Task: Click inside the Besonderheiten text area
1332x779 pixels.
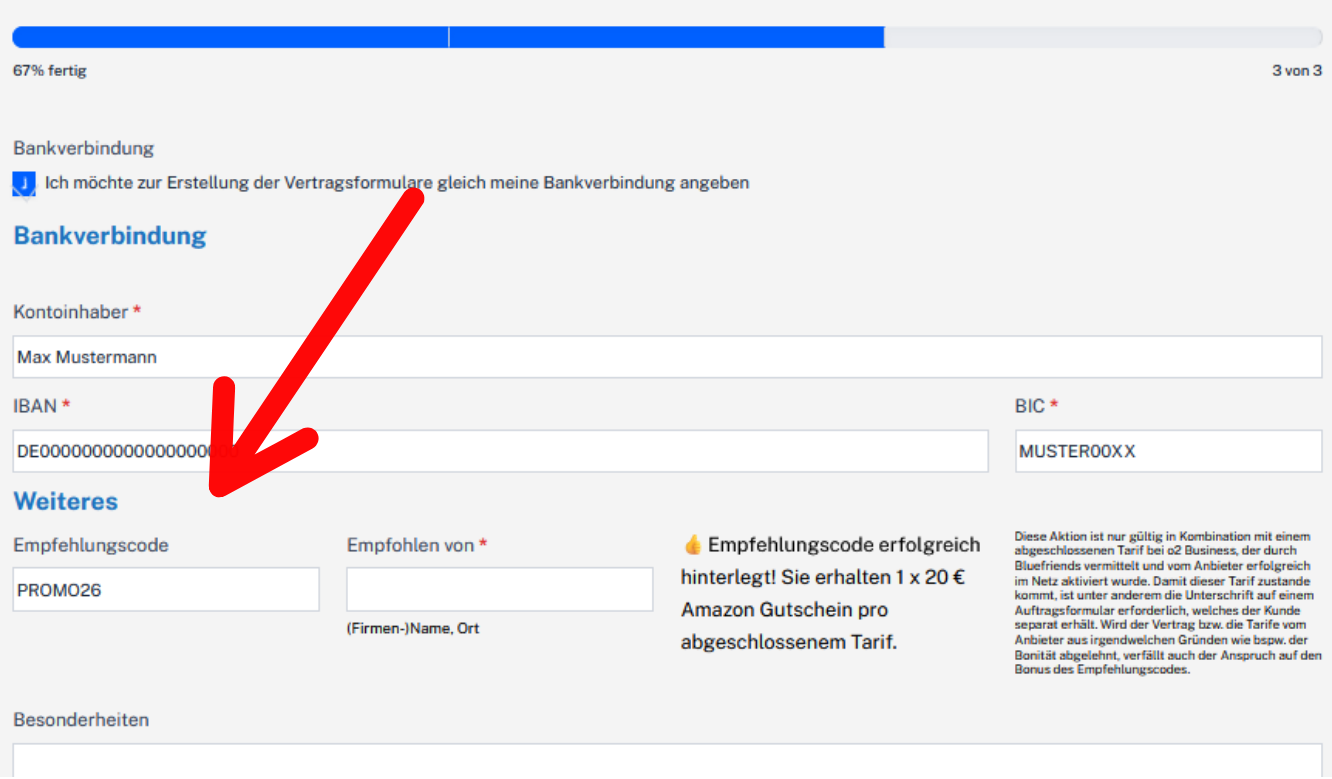Action: tap(667, 760)
